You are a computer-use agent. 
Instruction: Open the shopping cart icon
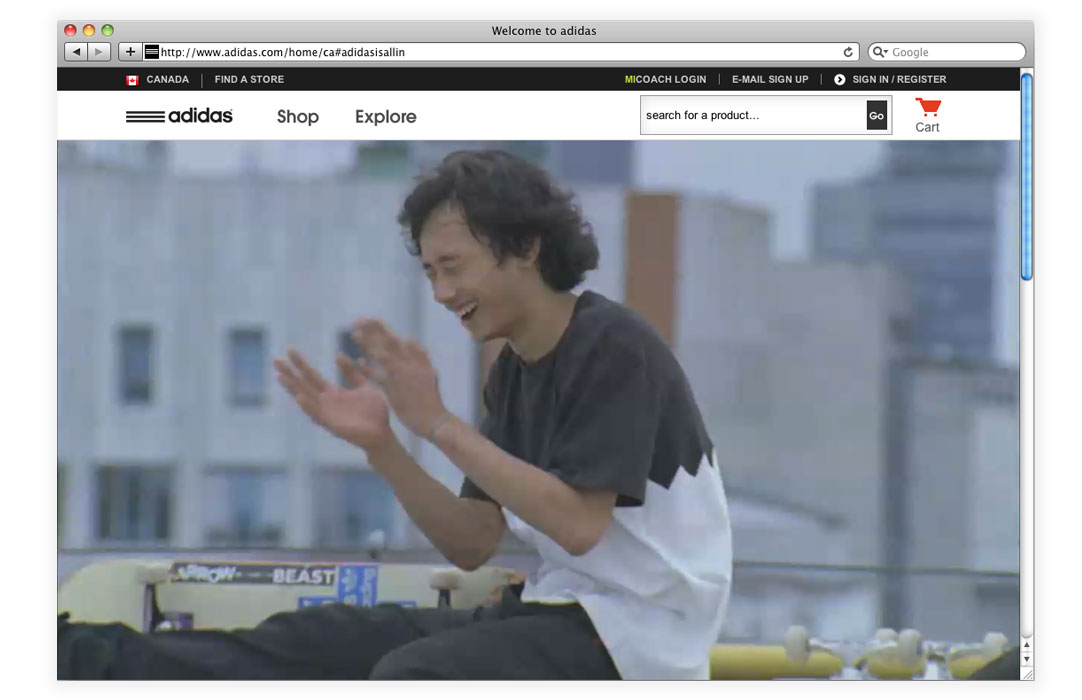pyautogui.click(x=928, y=107)
